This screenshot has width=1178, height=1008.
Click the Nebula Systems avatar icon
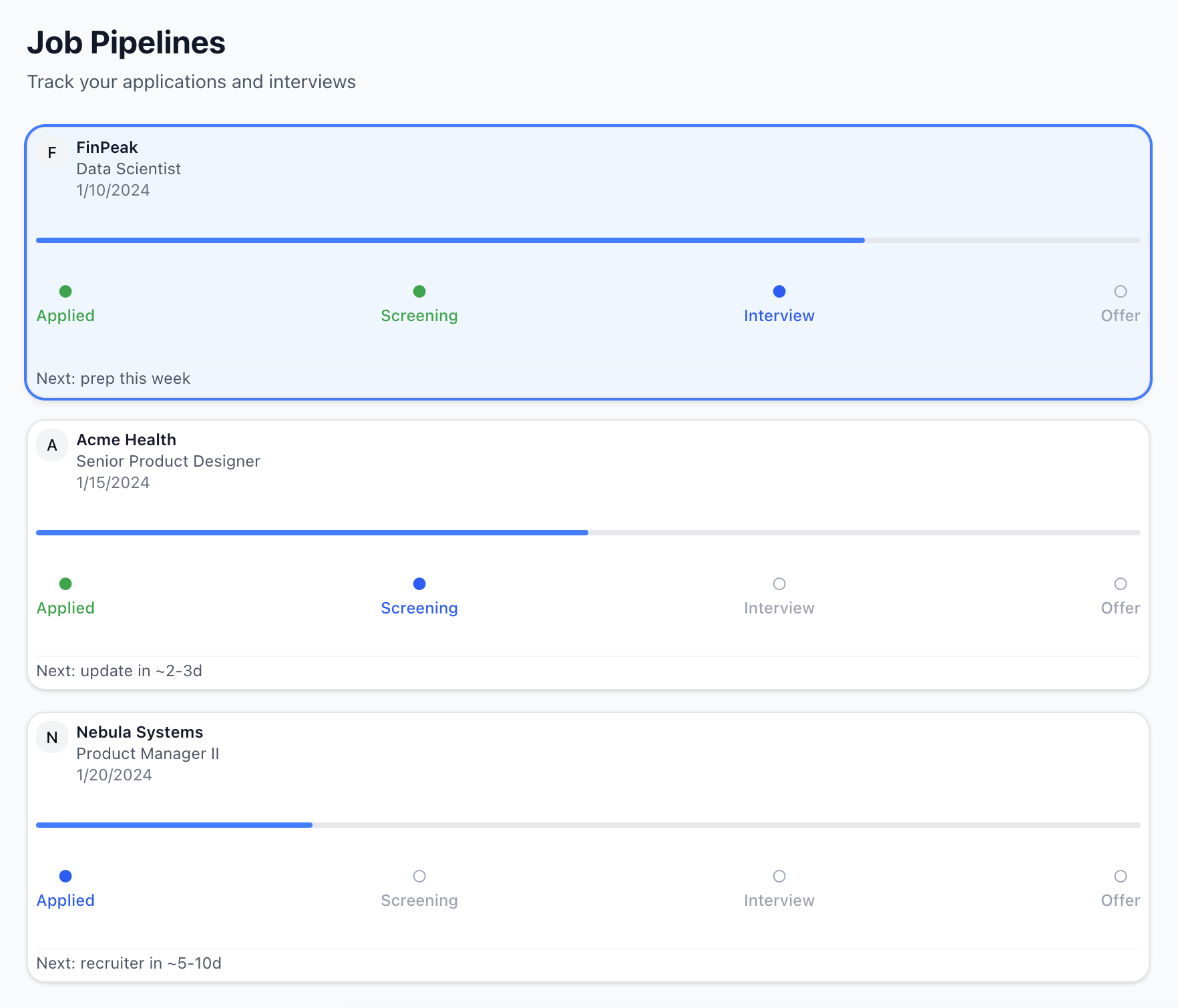coord(51,737)
